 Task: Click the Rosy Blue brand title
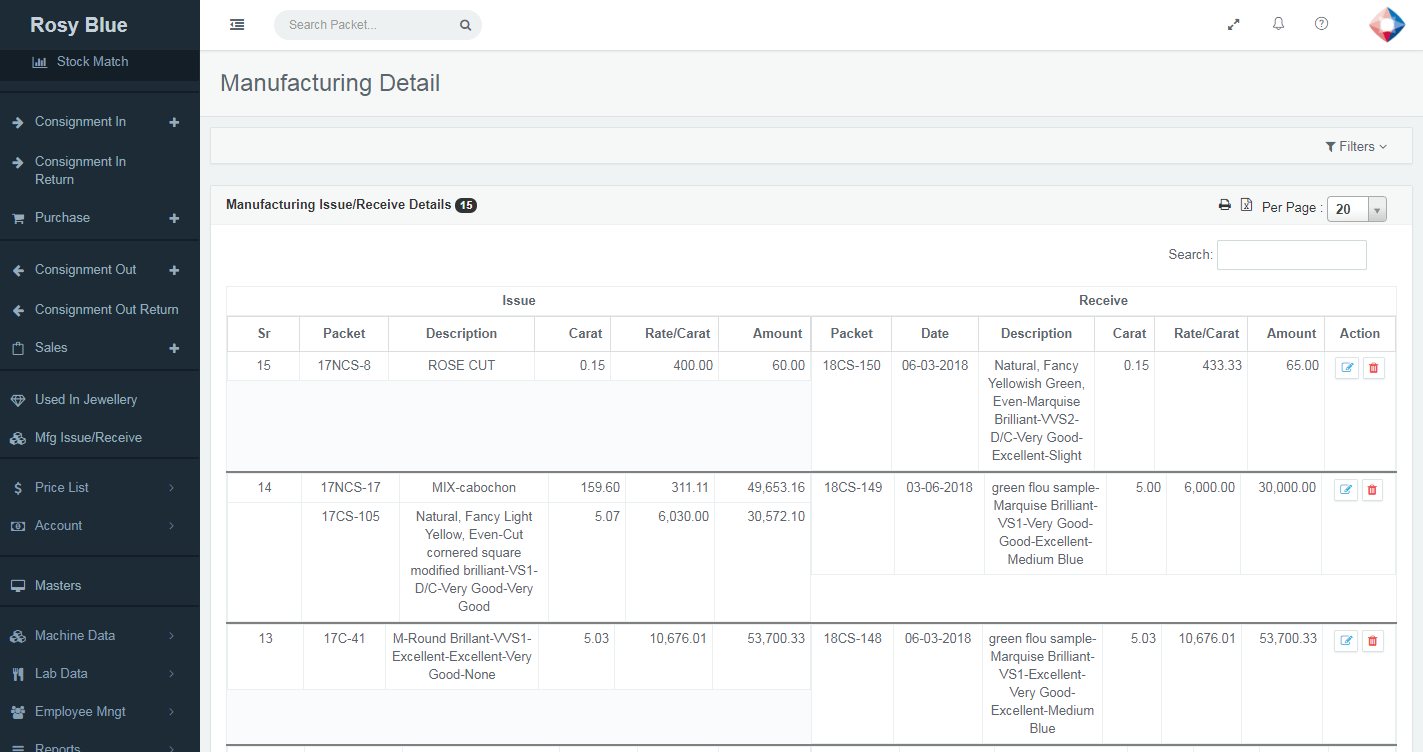coord(79,25)
